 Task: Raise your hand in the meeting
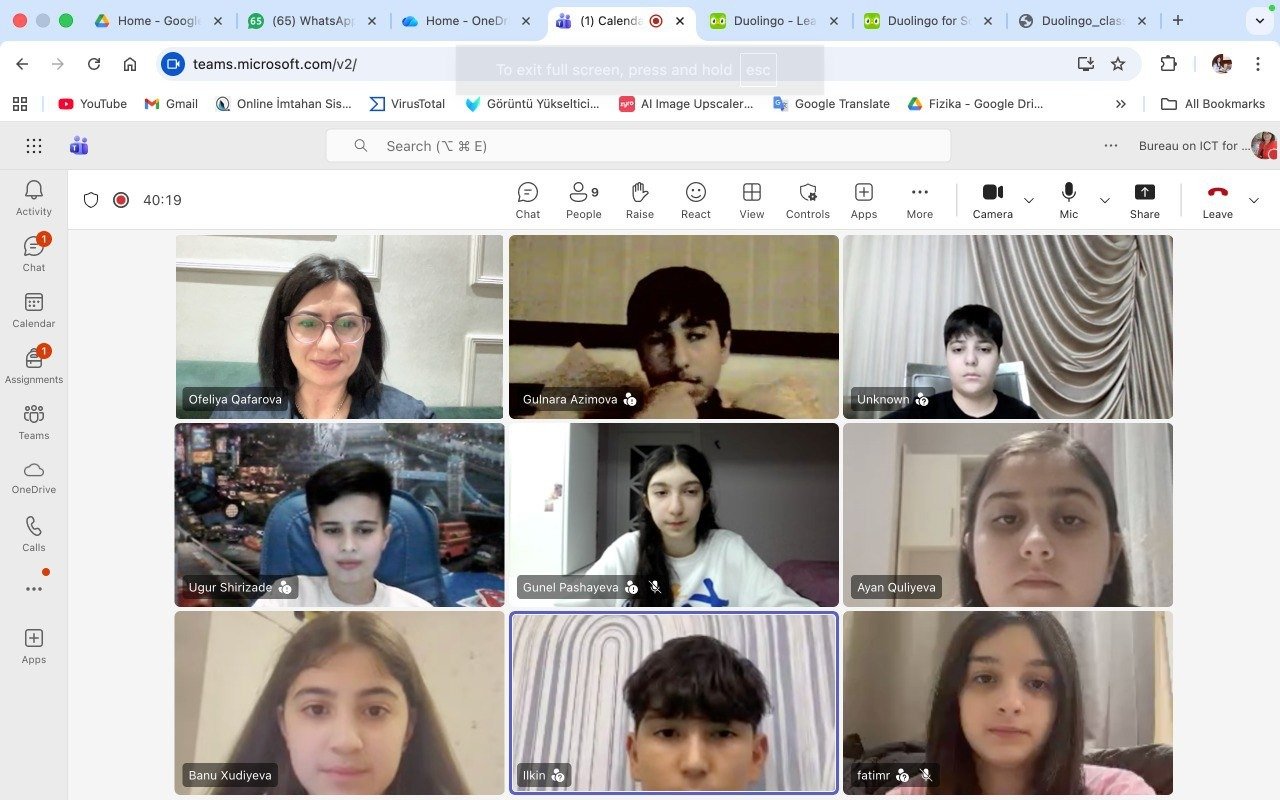click(x=640, y=200)
